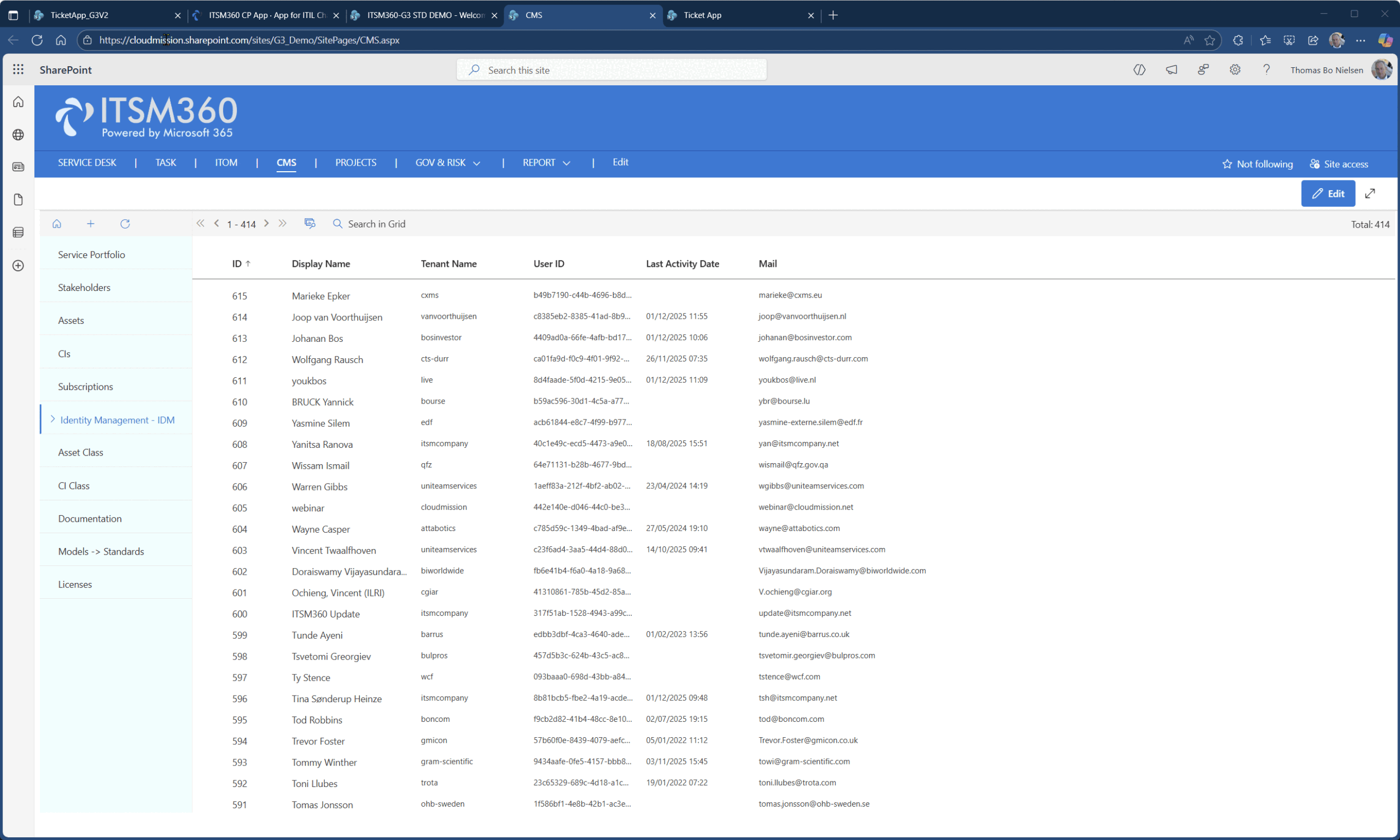Open the view selector icon beside pager

[310, 224]
